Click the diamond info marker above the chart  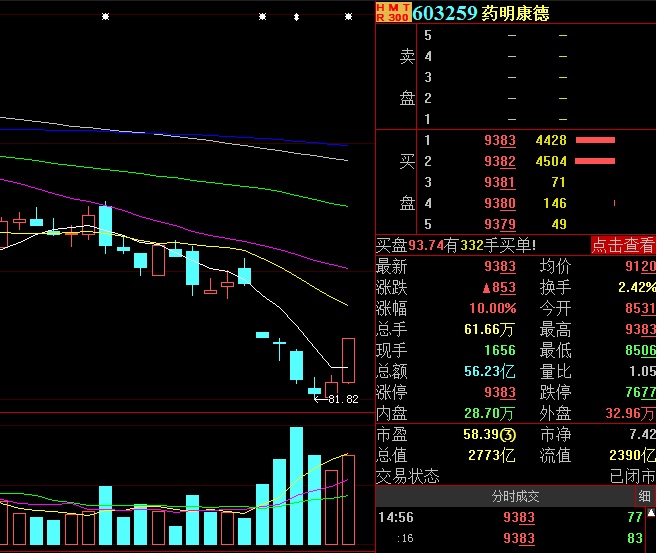point(296,17)
